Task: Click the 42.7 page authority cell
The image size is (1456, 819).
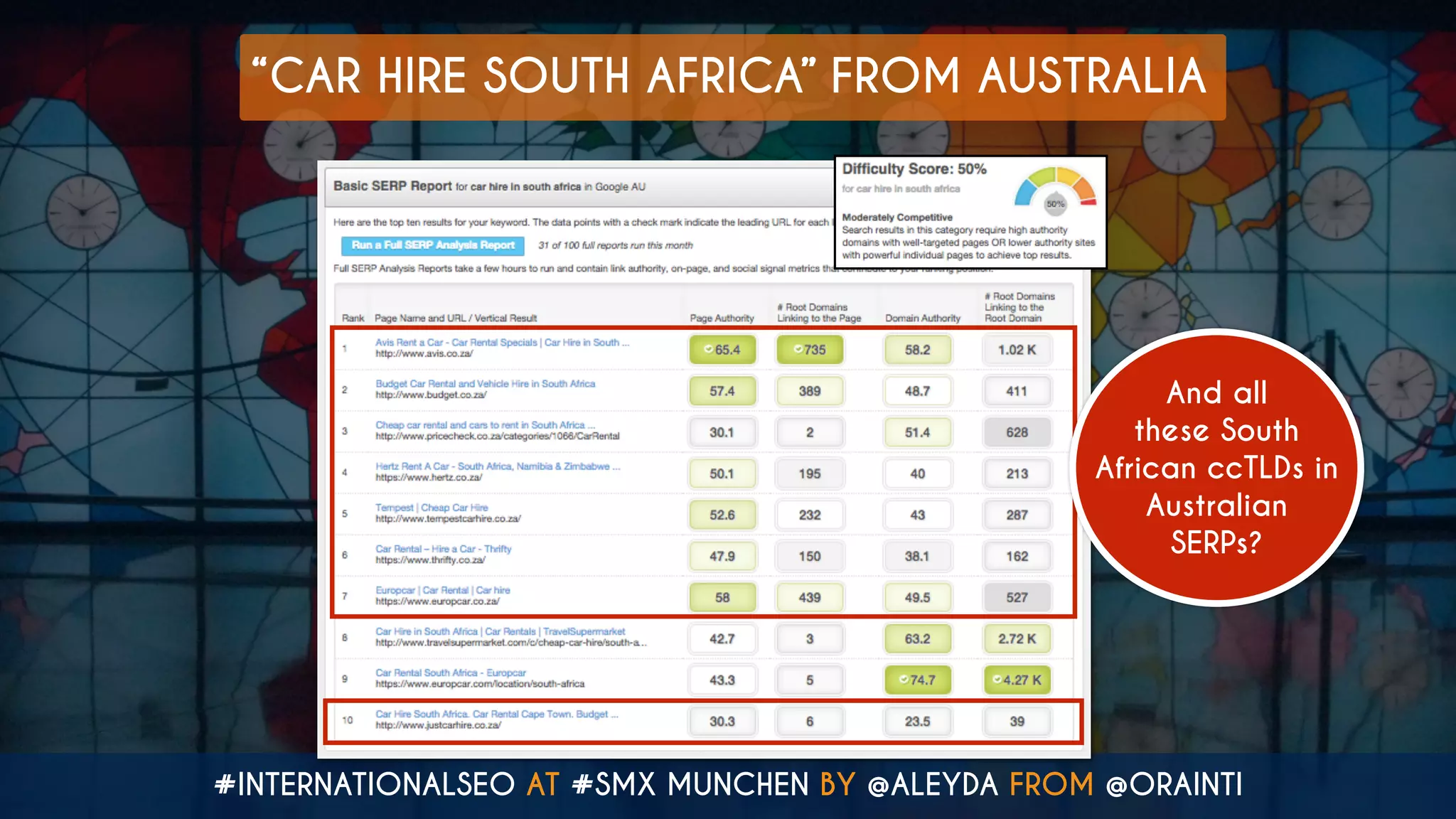Action: [722, 638]
